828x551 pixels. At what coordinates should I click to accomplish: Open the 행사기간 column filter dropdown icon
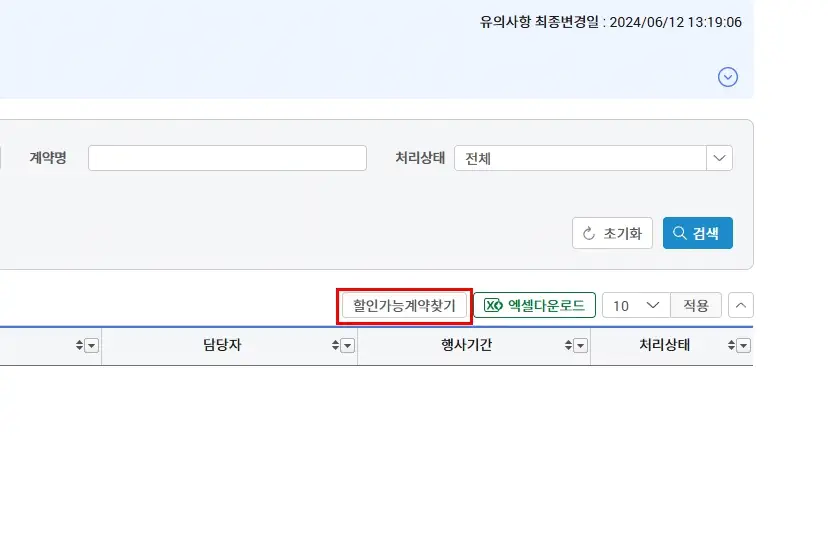click(581, 346)
